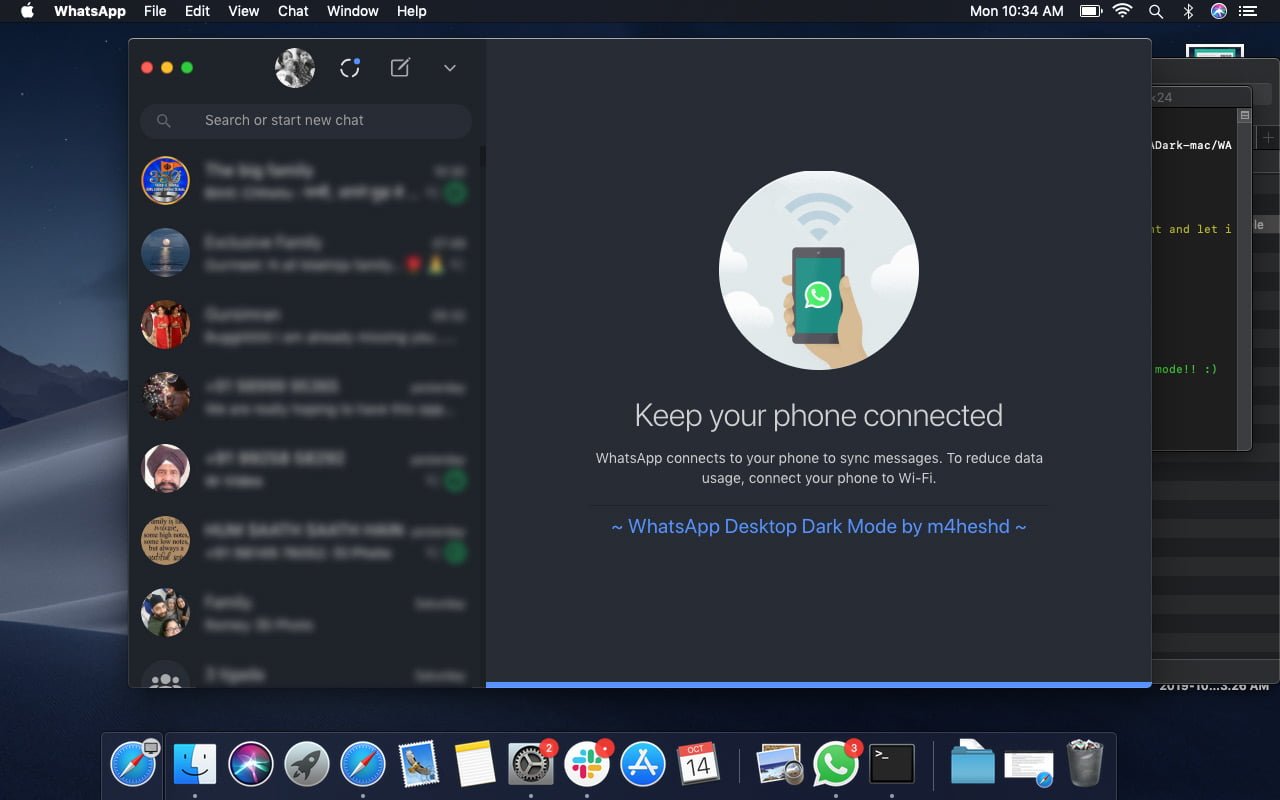Open the WhatsApp application menu
Viewport: 1280px width, 800px height.
[90, 11]
